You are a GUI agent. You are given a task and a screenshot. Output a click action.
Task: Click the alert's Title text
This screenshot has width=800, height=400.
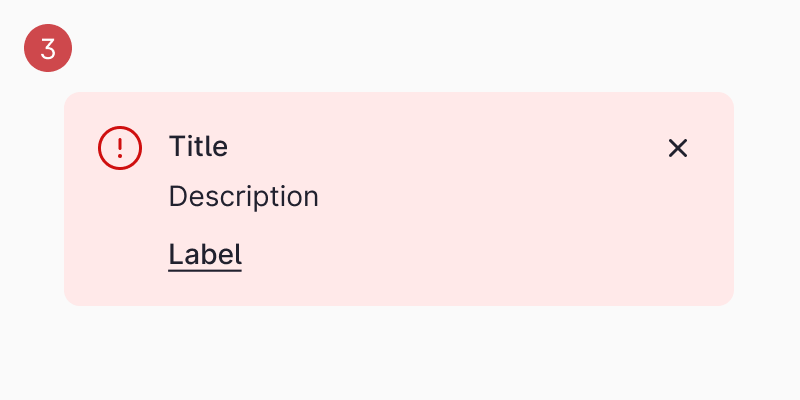coord(198,147)
